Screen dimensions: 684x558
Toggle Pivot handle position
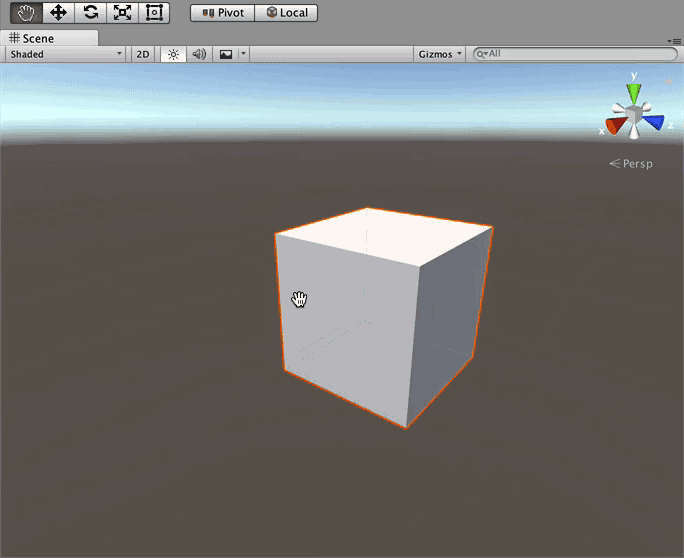(222, 13)
